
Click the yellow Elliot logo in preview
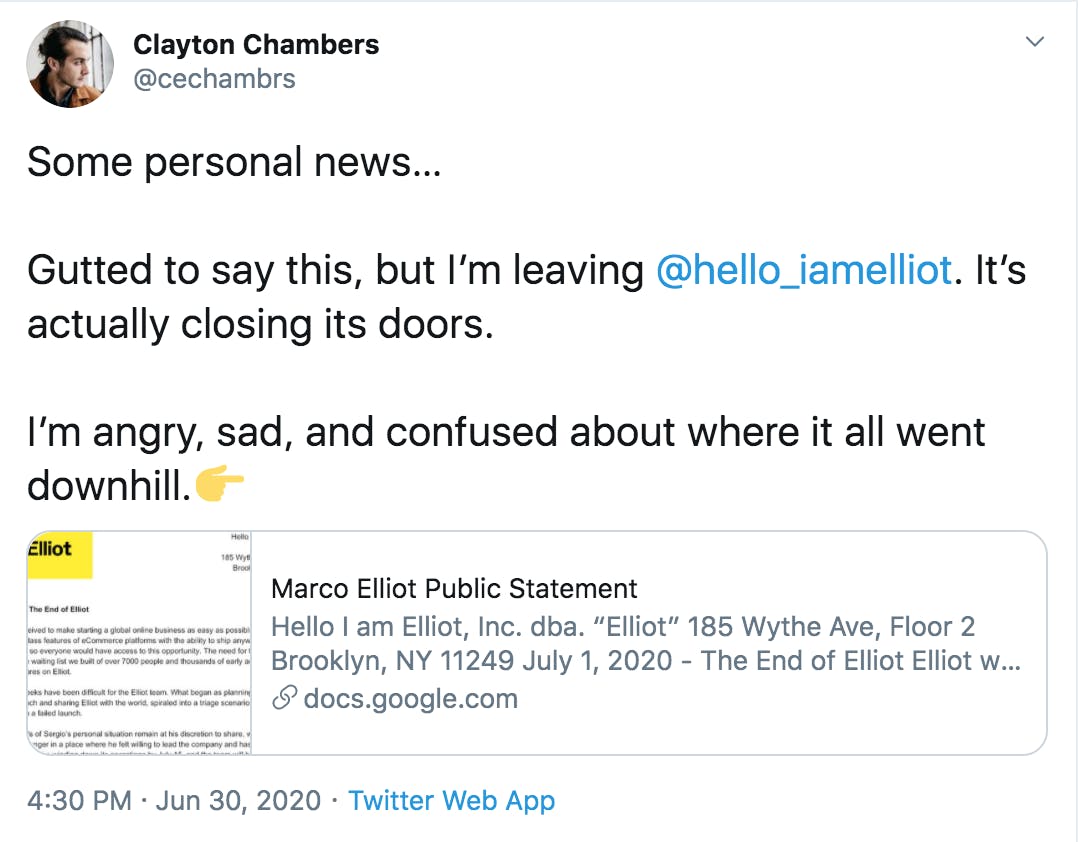coord(60,556)
